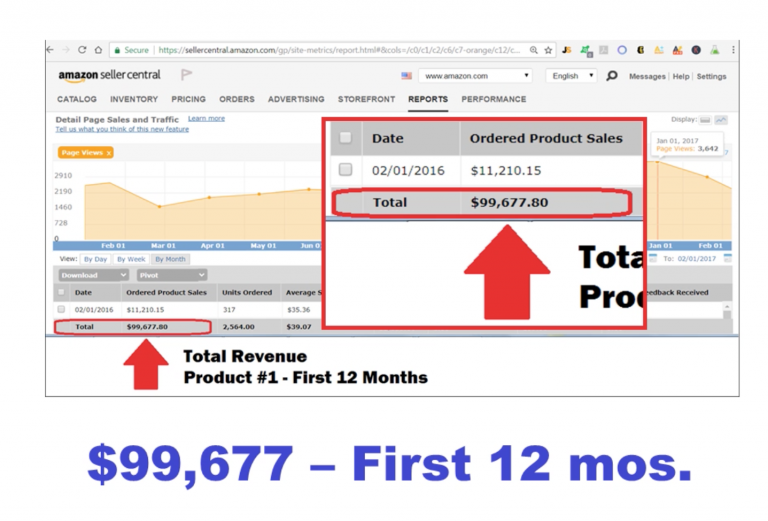Click the browser reload icon
This screenshot has height=521, width=768.
point(83,49)
